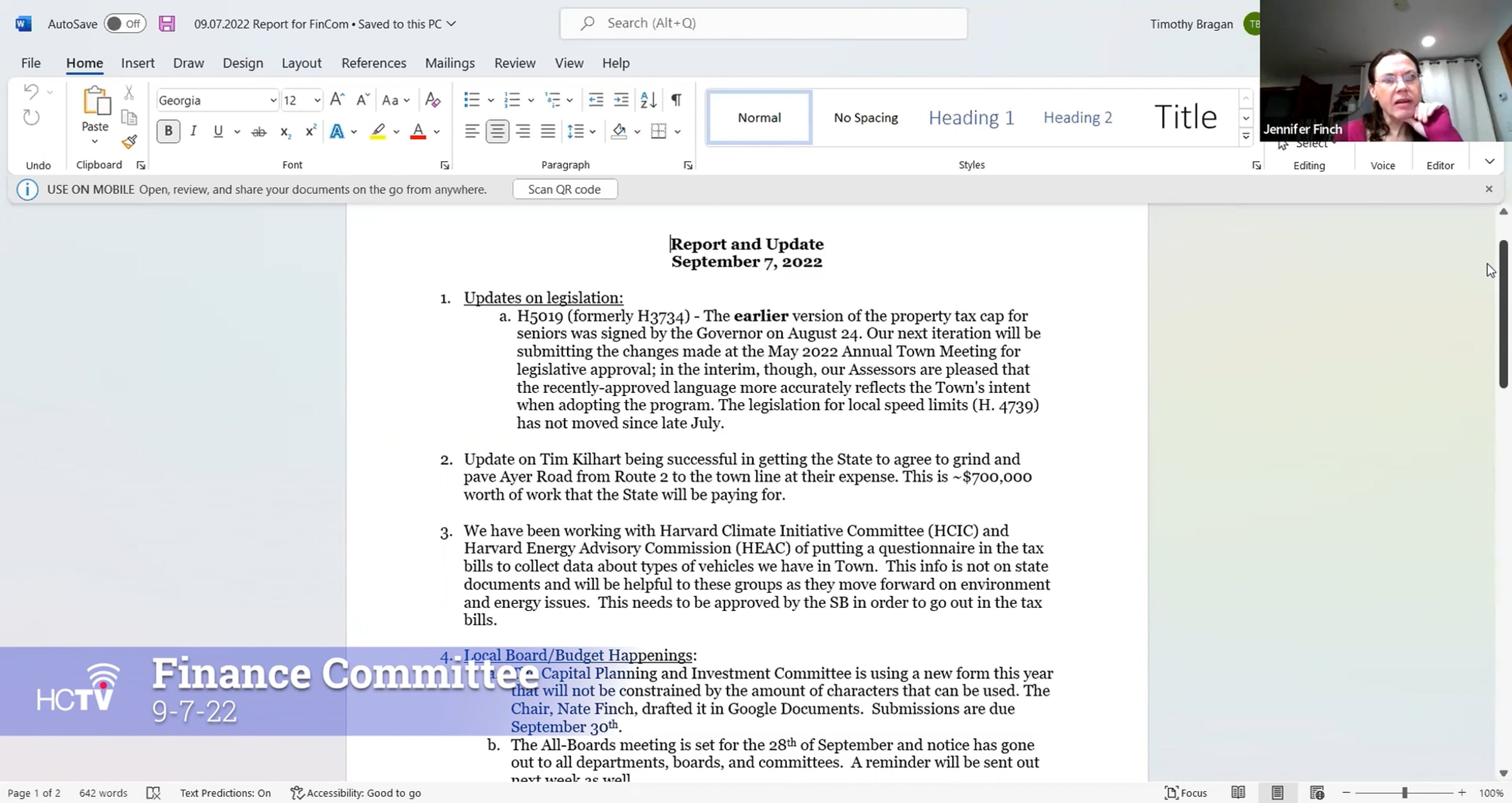Image resolution: width=1512 pixels, height=803 pixels.
Task: Click the Undo arrow icon
Action: [31, 92]
